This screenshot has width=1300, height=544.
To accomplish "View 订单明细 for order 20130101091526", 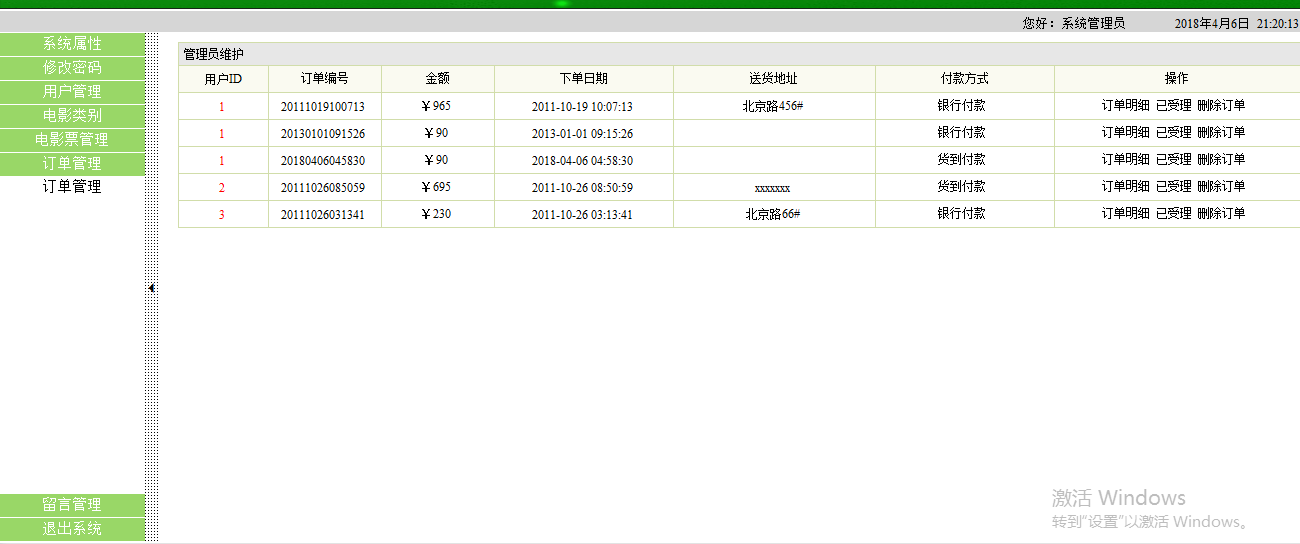I will pyautogui.click(x=1126, y=132).
